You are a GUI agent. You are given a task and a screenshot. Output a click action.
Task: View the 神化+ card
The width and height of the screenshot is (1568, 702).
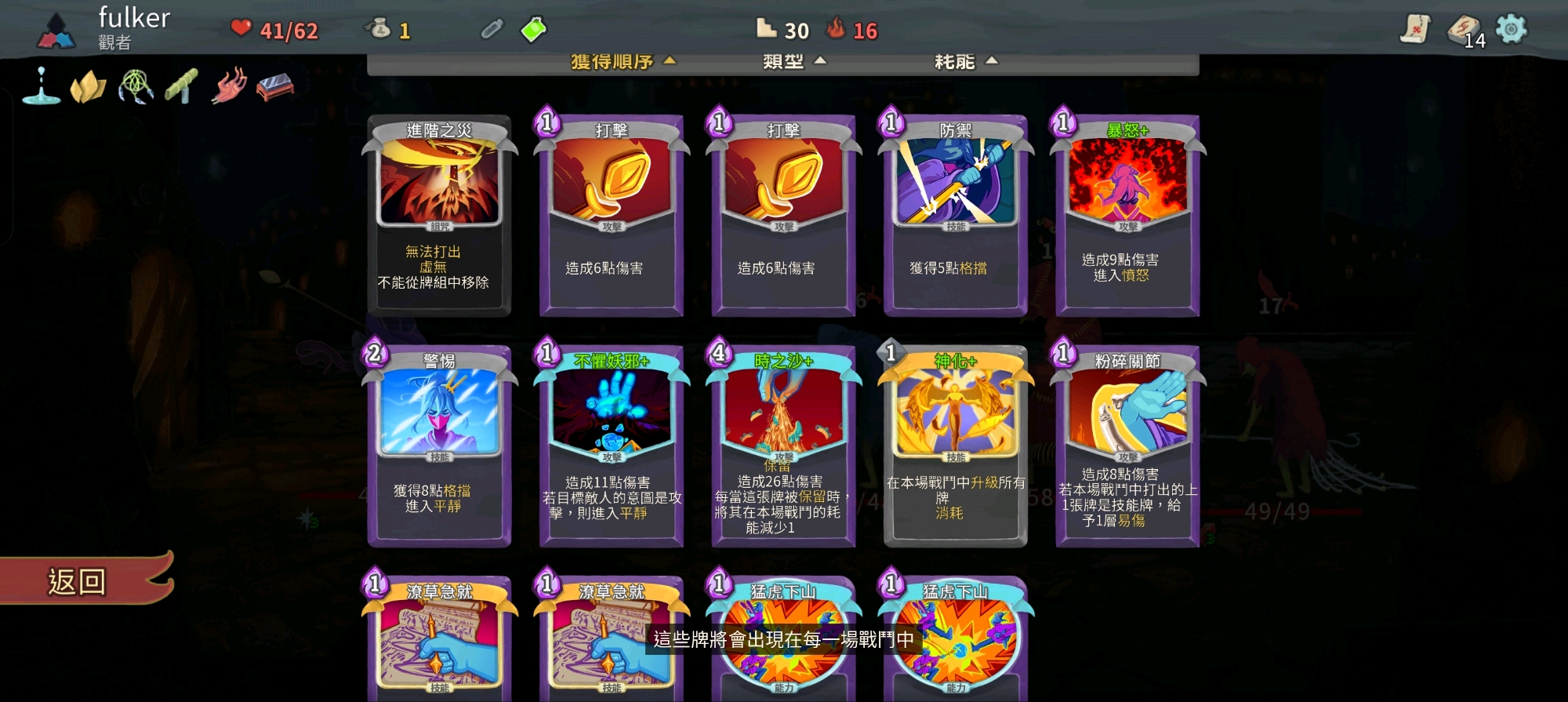pyautogui.click(x=955, y=443)
